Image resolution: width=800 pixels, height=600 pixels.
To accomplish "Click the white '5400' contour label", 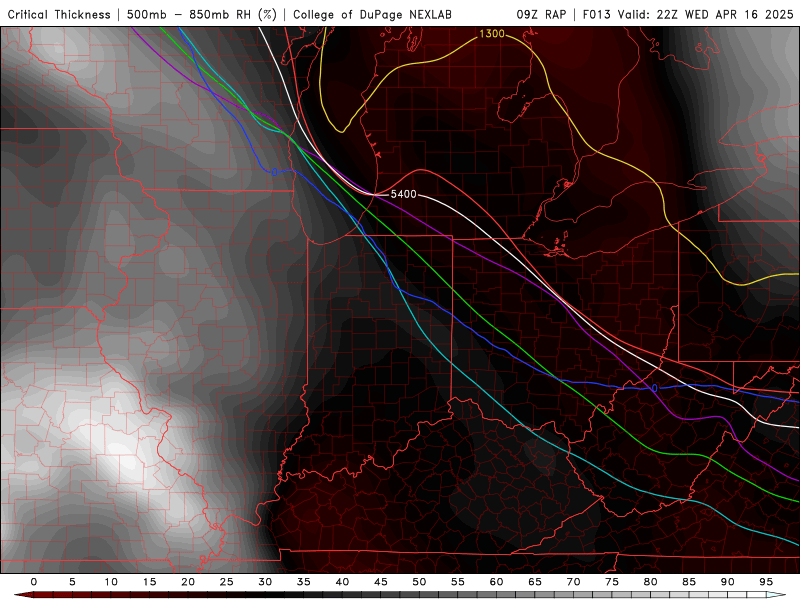I will (x=404, y=194).
